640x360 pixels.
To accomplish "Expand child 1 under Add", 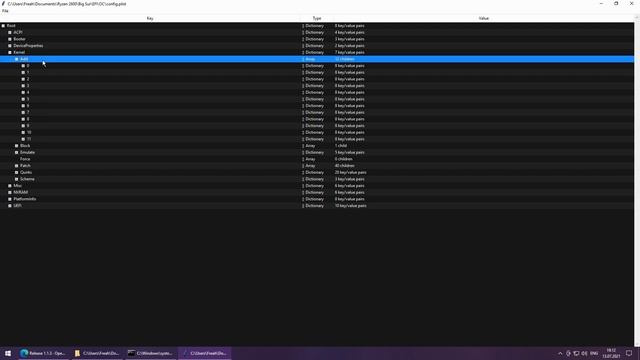I will [x=23, y=72].
